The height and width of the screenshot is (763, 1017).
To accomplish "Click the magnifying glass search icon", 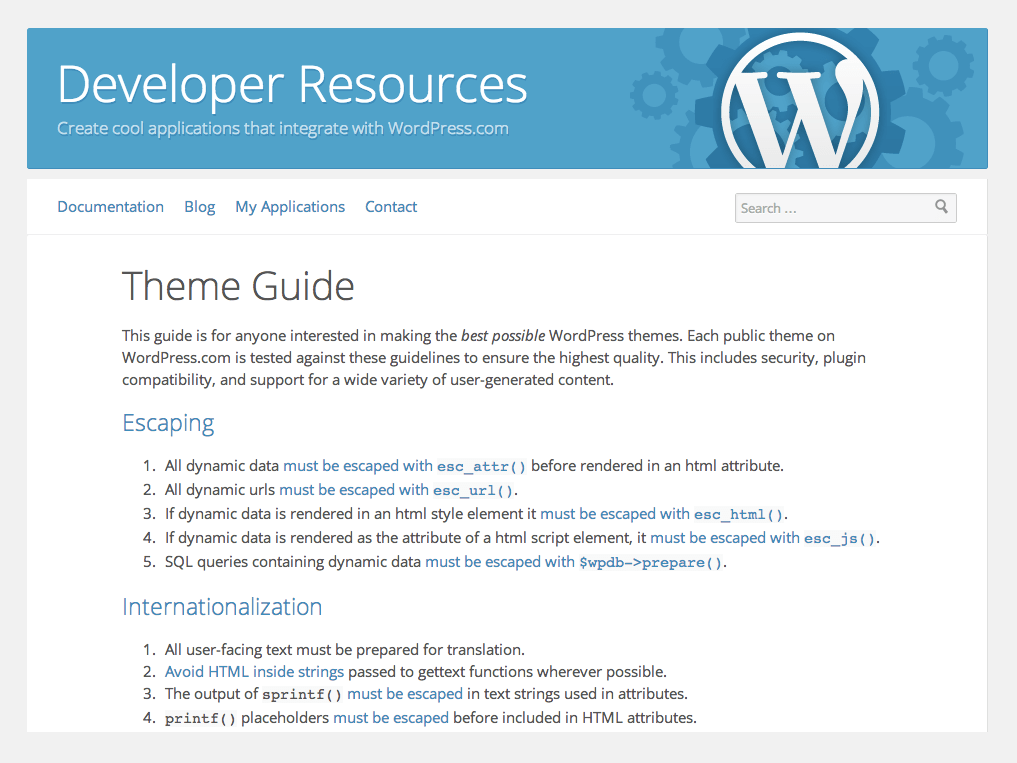I will (941, 206).
